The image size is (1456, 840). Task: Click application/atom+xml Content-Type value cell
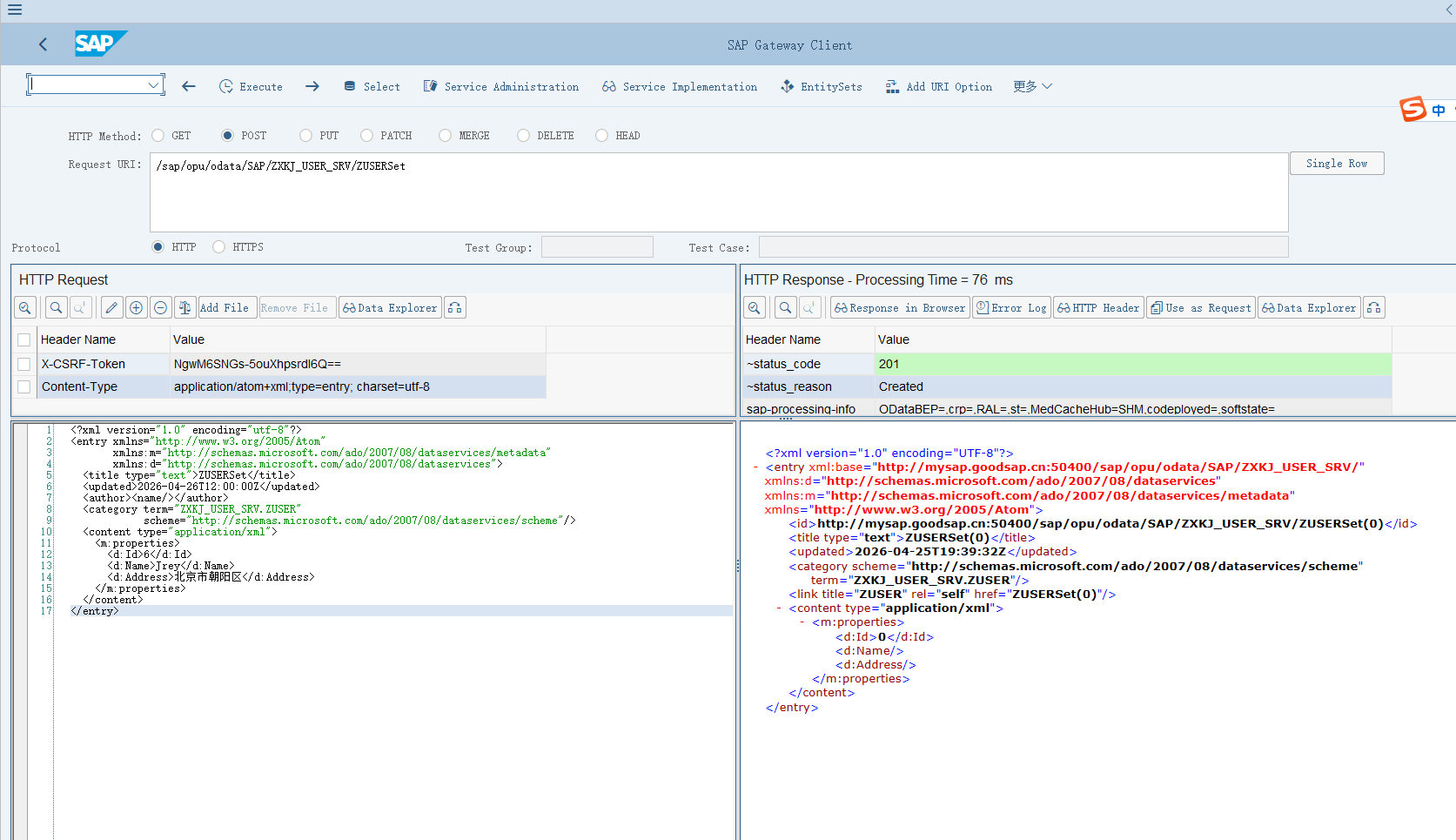pos(358,386)
